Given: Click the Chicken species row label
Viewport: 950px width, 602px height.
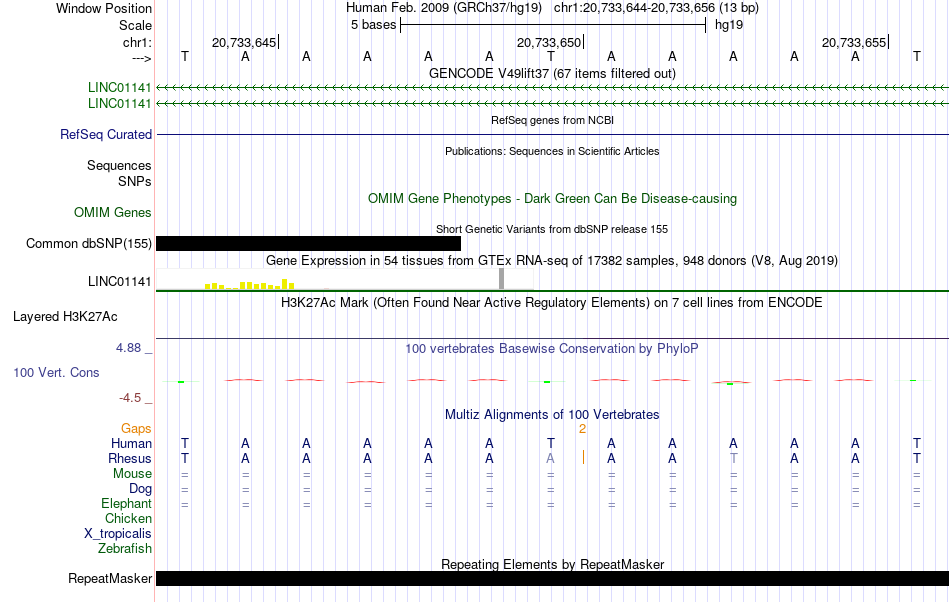Looking at the screenshot, I should (x=128, y=518).
